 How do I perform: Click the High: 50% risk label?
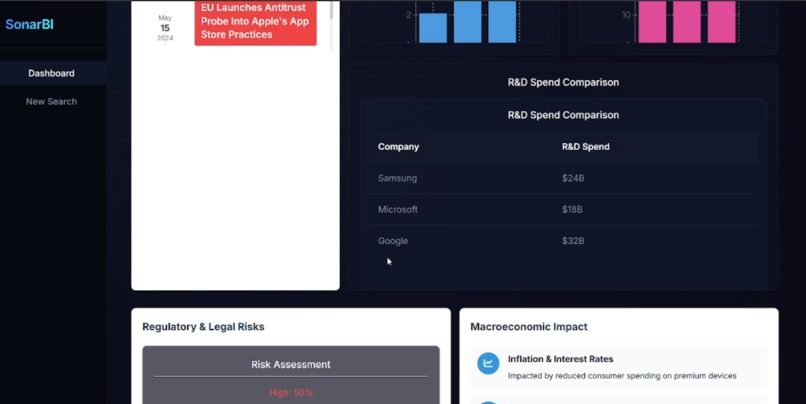tap(291, 393)
